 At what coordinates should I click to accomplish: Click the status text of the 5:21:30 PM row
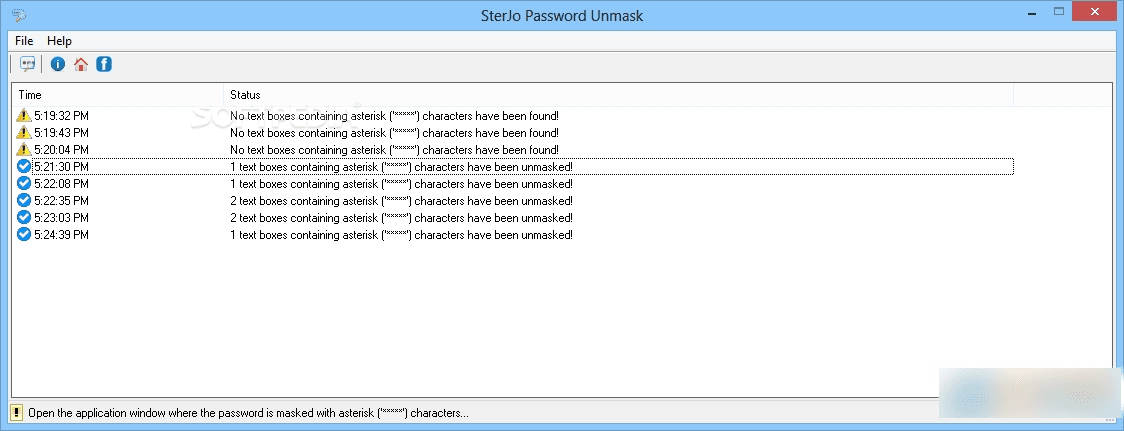pyautogui.click(x=401, y=167)
